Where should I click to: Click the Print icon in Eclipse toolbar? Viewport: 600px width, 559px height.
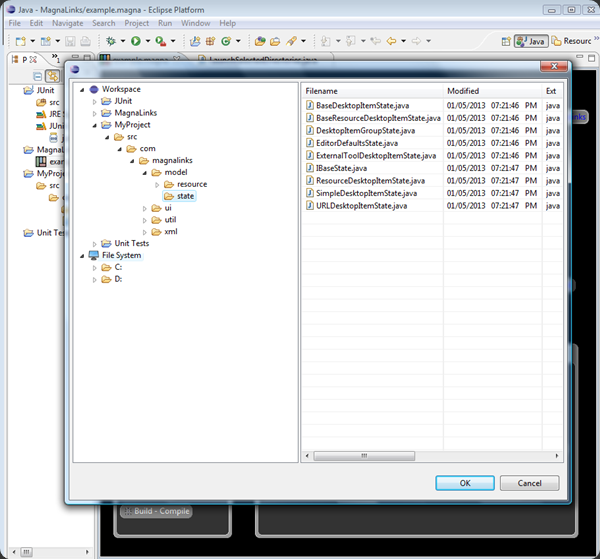[x=86, y=41]
